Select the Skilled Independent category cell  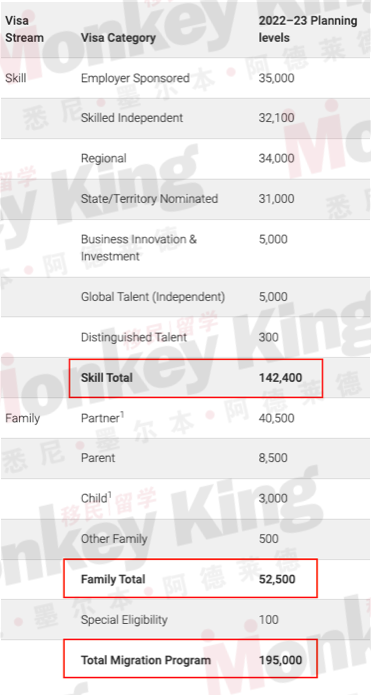(132, 118)
